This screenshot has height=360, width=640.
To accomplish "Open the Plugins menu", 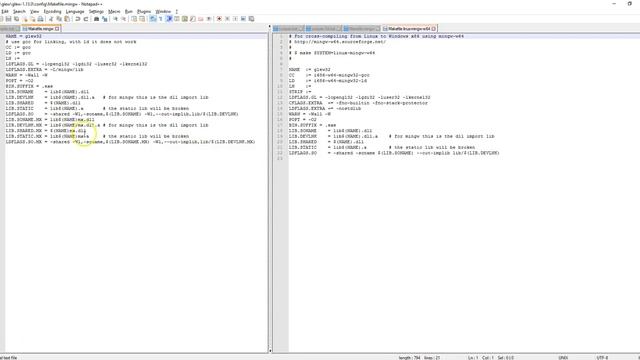I will [144, 11].
